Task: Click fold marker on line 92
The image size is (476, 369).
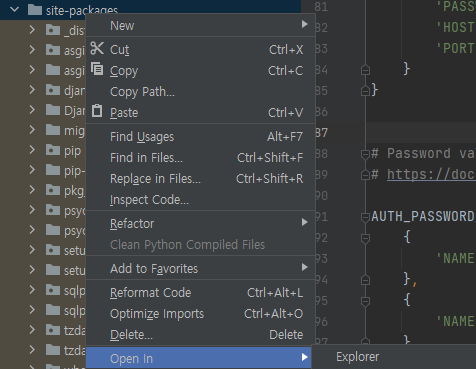Action: (x=365, y=238)
